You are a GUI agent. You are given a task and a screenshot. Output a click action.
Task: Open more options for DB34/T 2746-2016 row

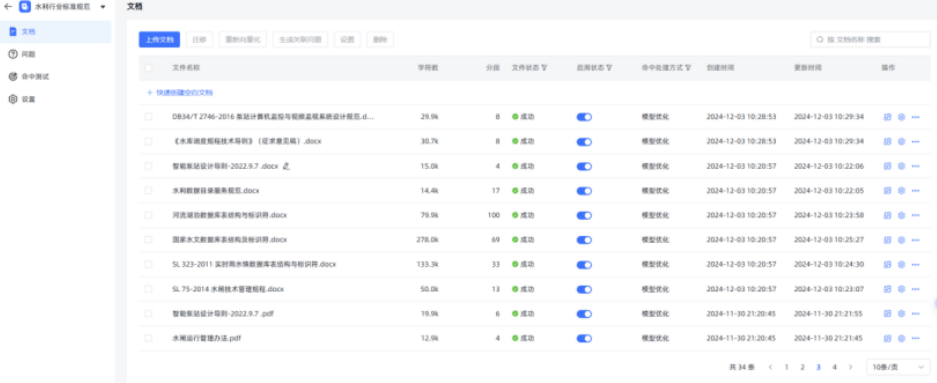click(915, 117)
